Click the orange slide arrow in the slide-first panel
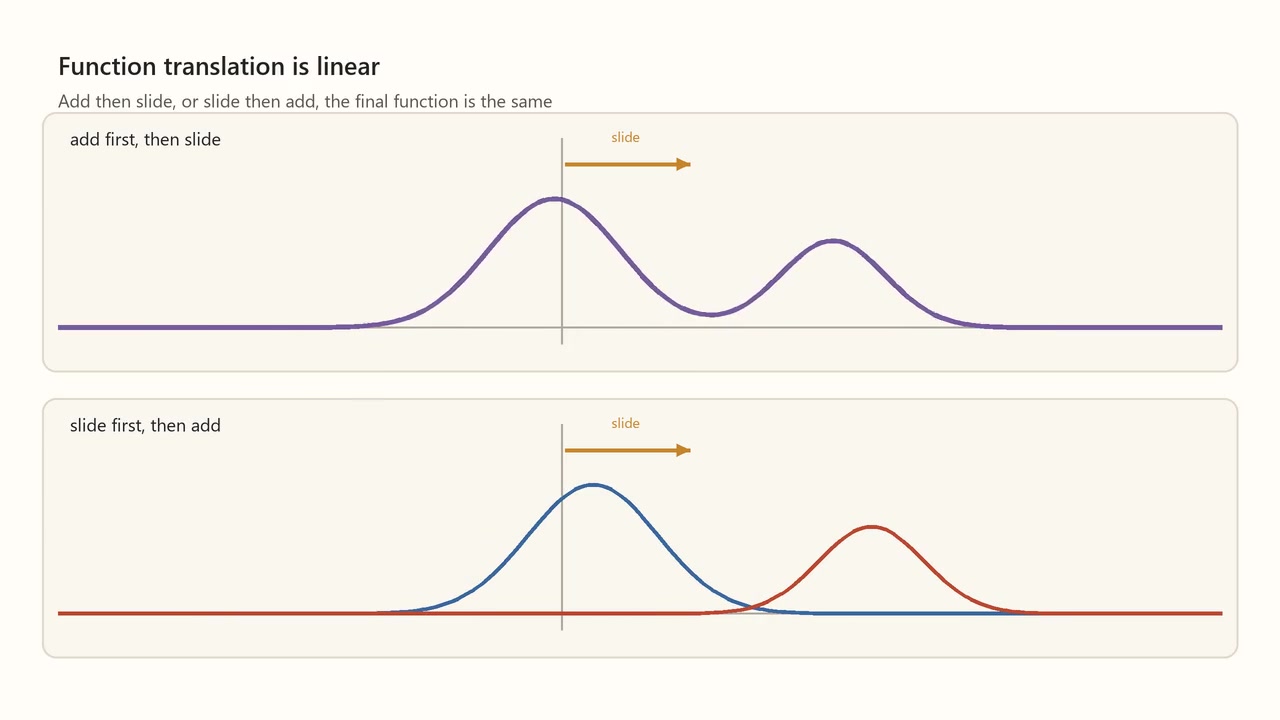 coord(627,450)
